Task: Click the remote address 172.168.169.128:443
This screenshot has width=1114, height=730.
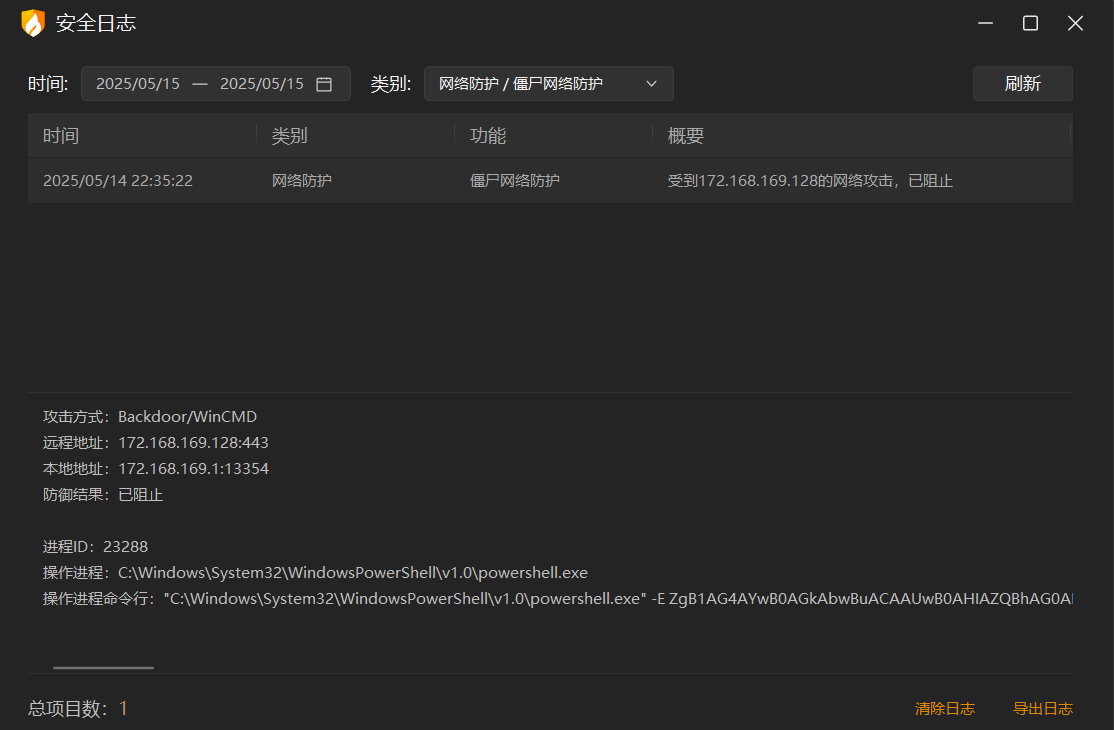Action: tap(193, 442)
